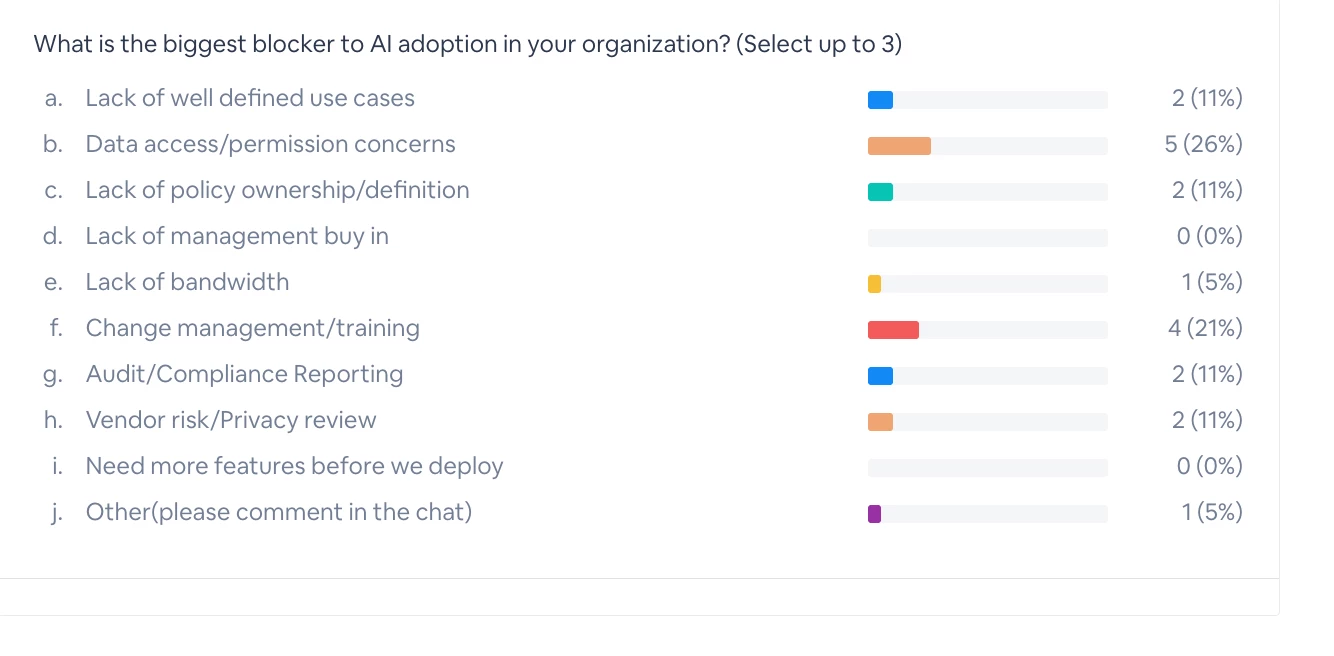This screenshot has width=1334, height=656.
Task: Select "Lack of well defined use cases" option
Action: point(250,98)
